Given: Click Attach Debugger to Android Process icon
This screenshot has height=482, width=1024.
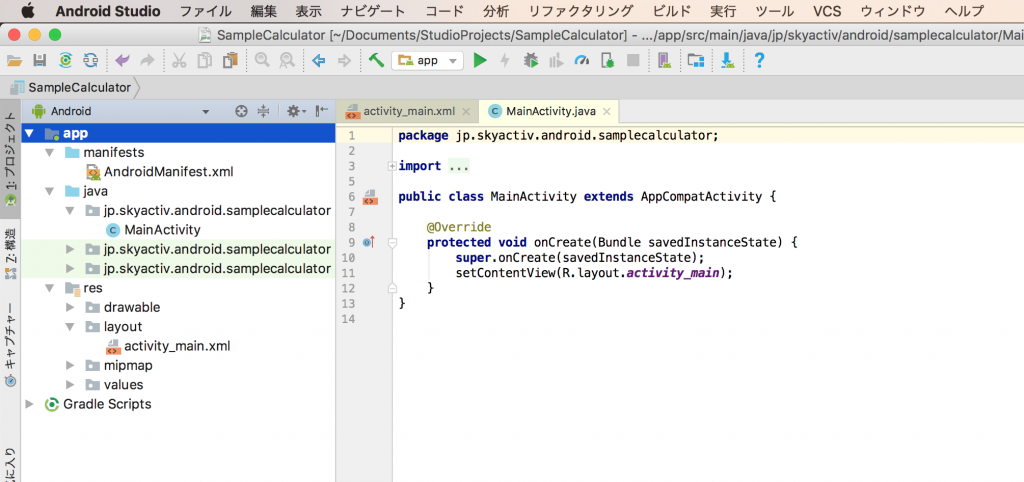Looking at the screenshot, I should point(607,61).
